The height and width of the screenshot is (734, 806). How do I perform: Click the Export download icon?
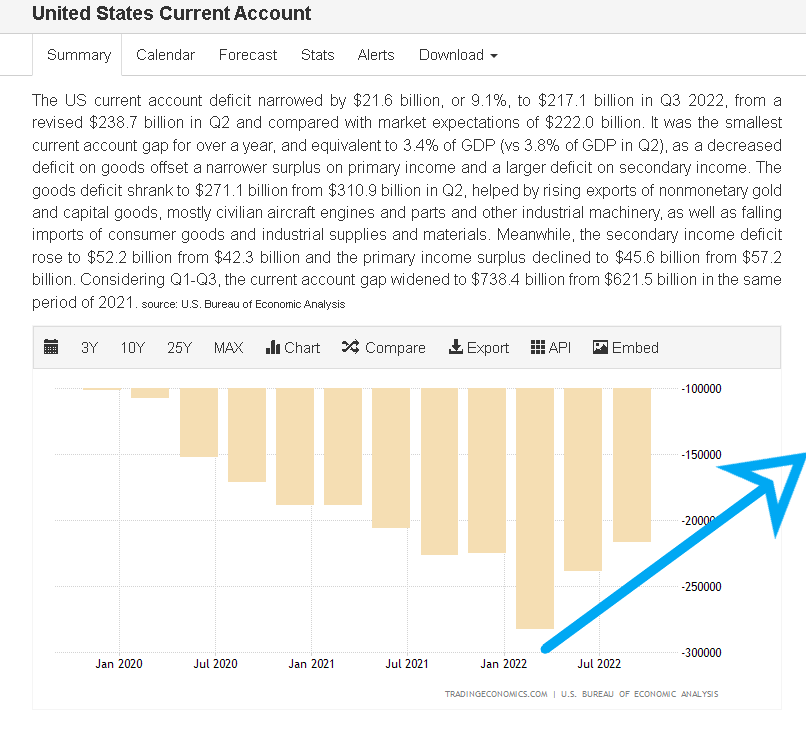pos(456,348)
